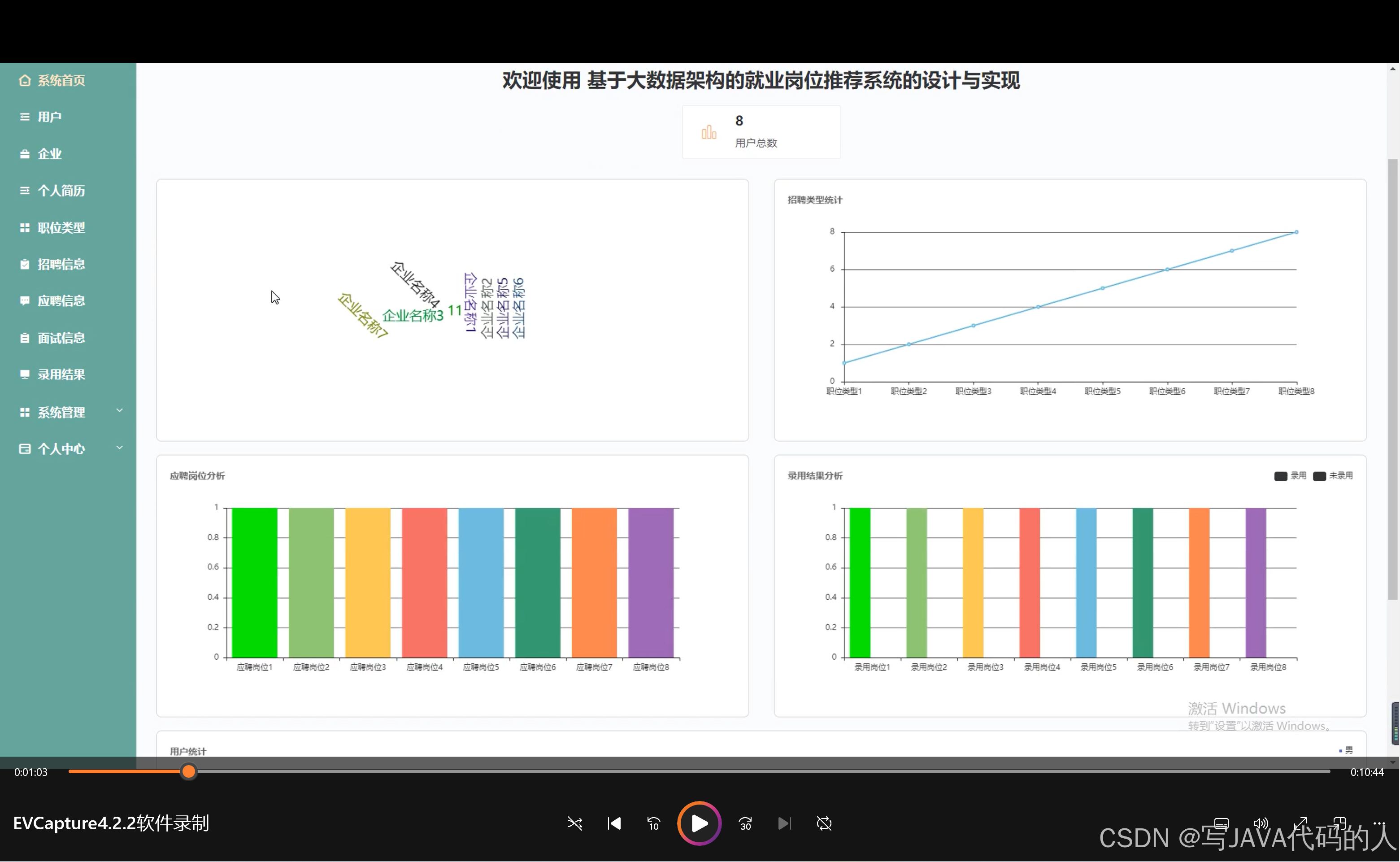Click the 用户总数 statistic card
Viewport: 1400px width, 862px height.
pyautogui.click(x=761, y=132)
